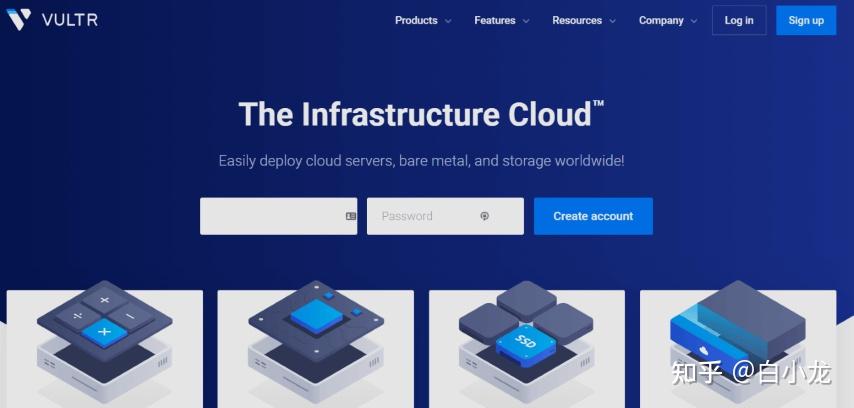Click the password manager icon in Password field
Screen dimensions: 854x408
coord(484,216)
